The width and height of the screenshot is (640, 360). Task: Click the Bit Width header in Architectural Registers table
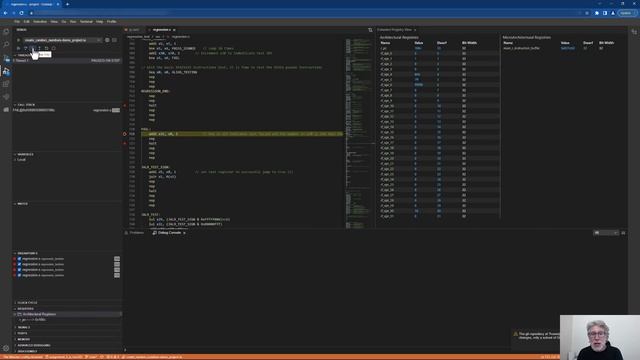point(469,43)
